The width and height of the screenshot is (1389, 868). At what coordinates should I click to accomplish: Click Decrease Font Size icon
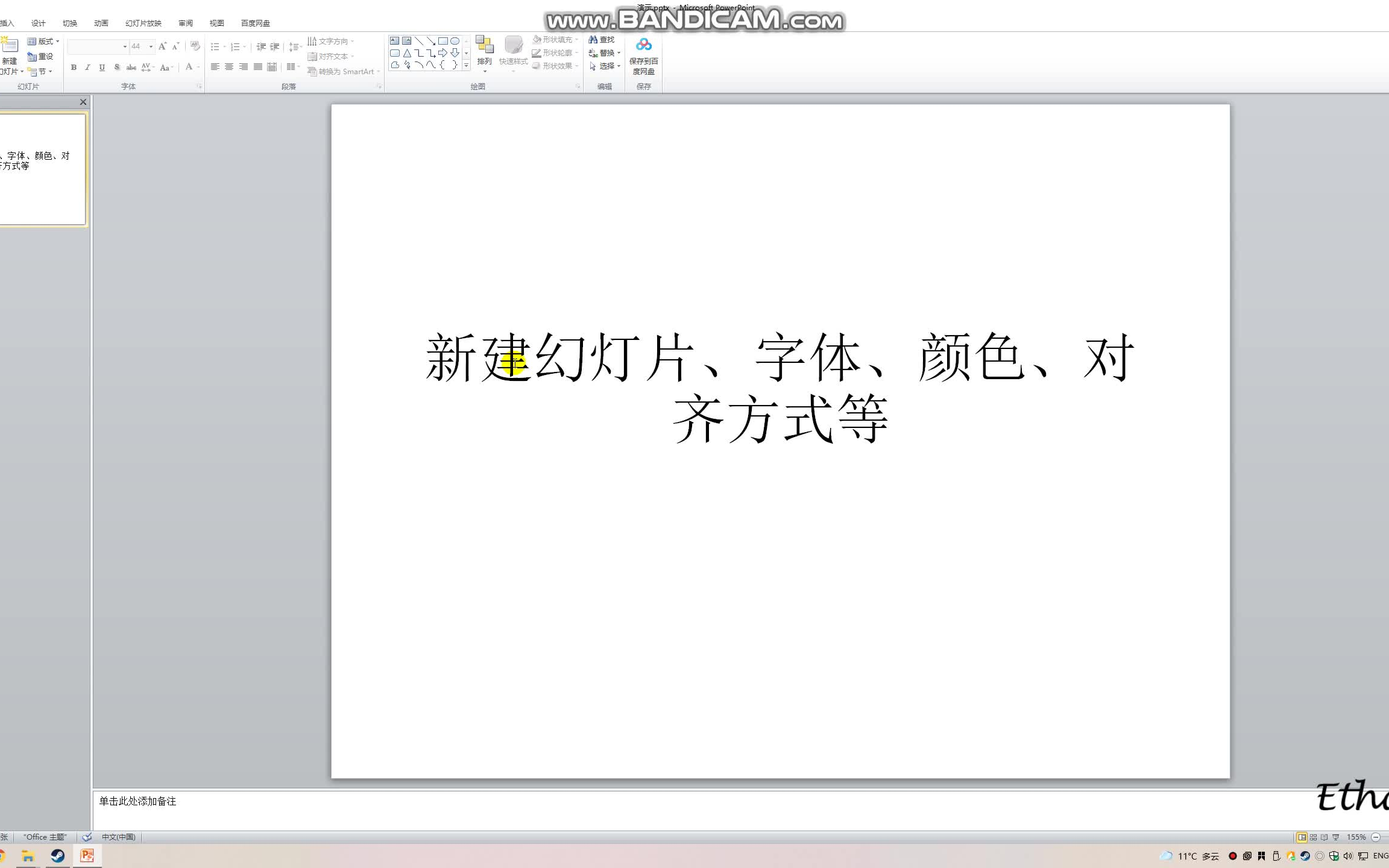coord(176,46)
